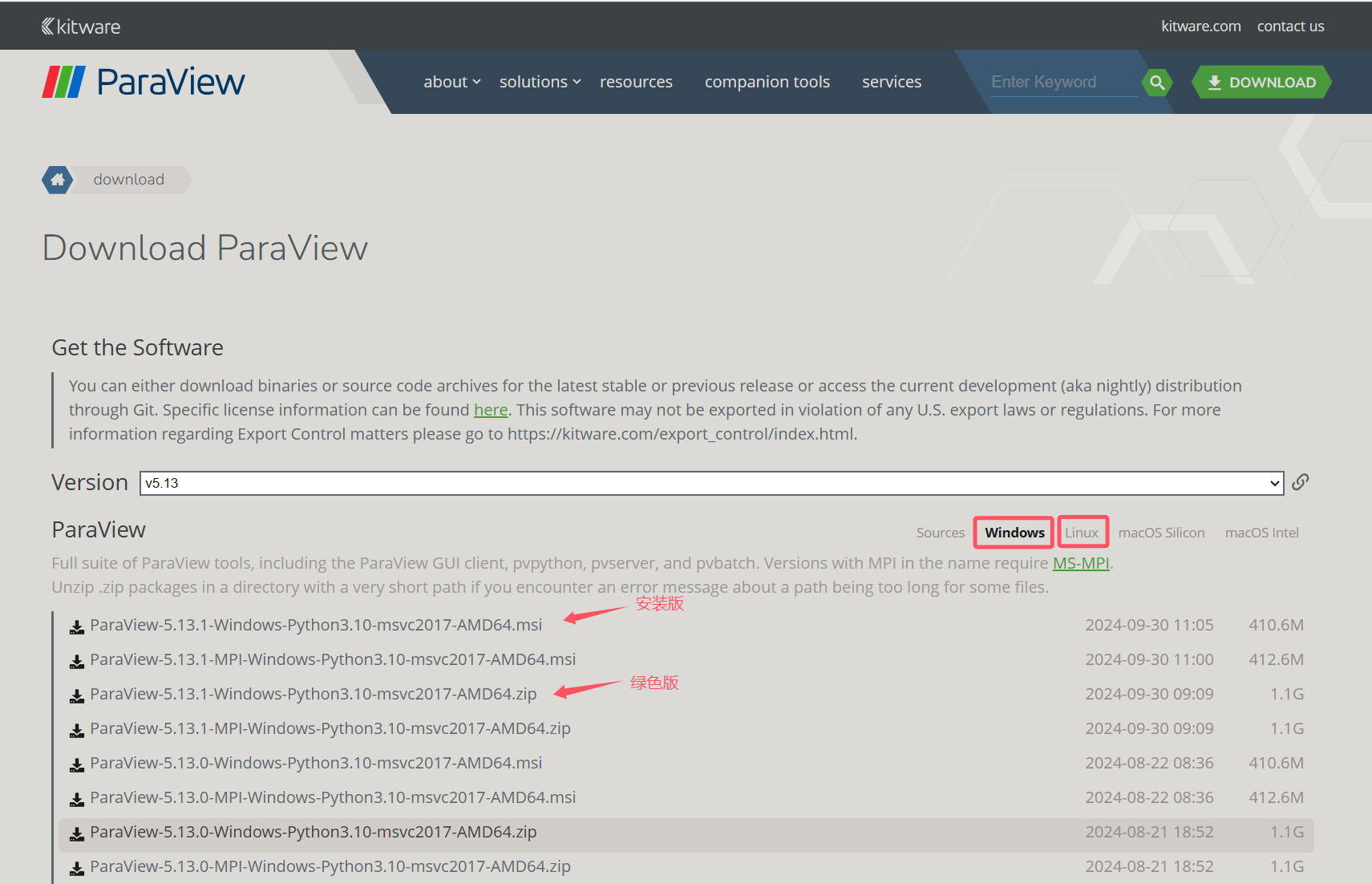Click download icon for ParaView-5.13.1-Windows msi
This screenshot has height=884, width=1372.
click(77, 627)
